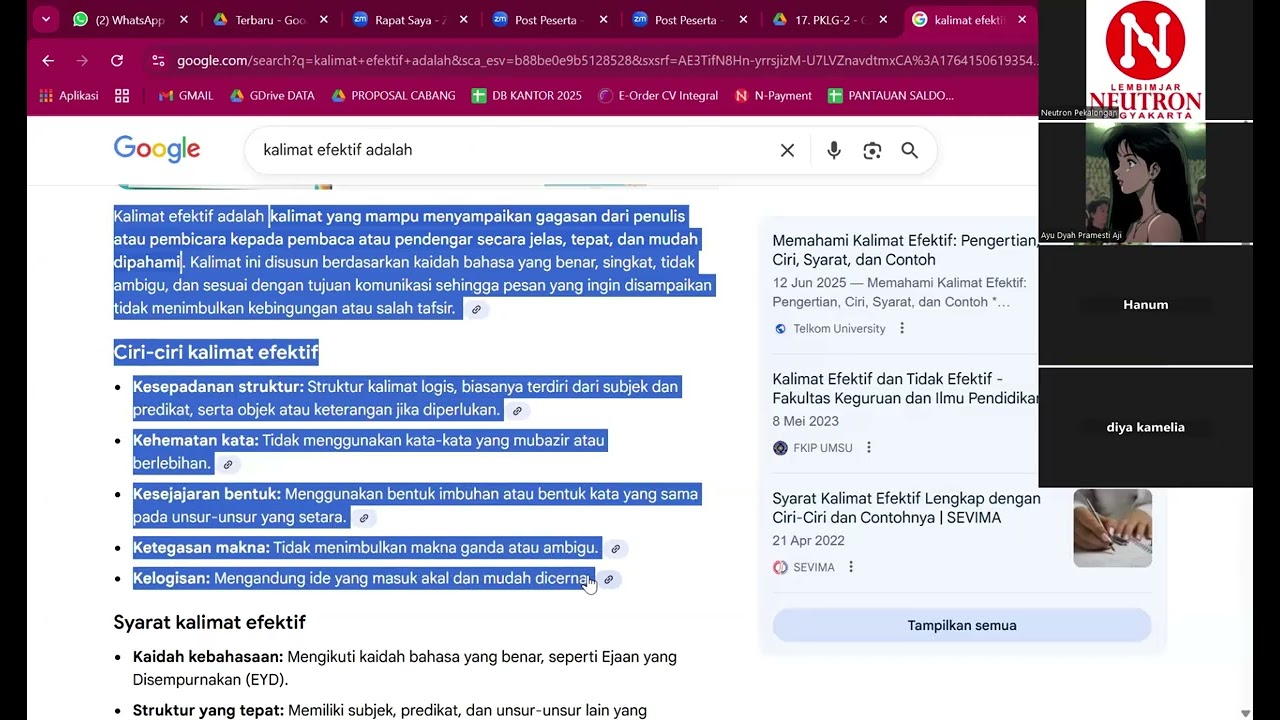Close the WhatsApp tab
The height and width of the screenshot is (720, 1280).
pos(184,20)
